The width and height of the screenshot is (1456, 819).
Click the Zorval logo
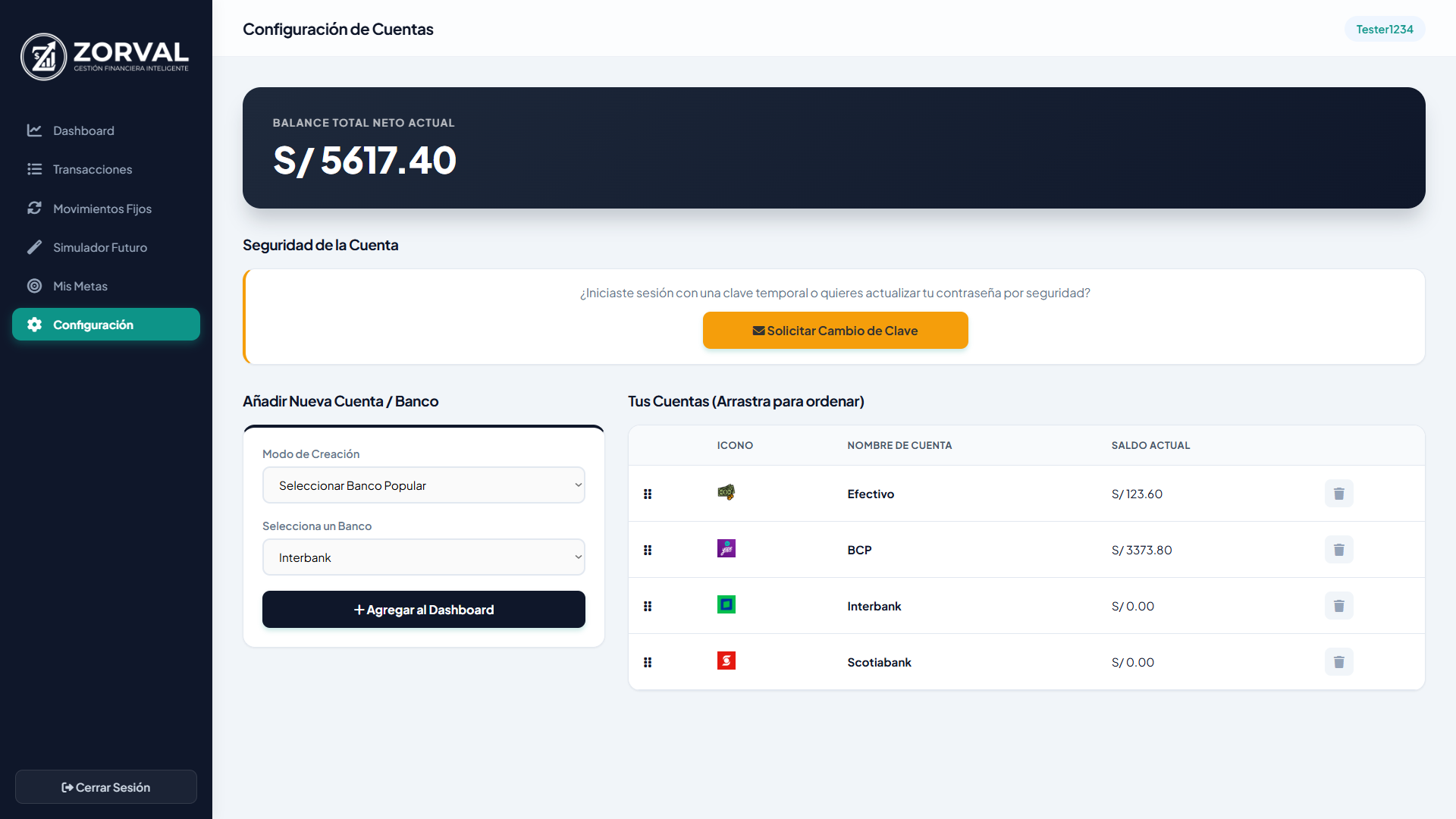coord(105,56)
